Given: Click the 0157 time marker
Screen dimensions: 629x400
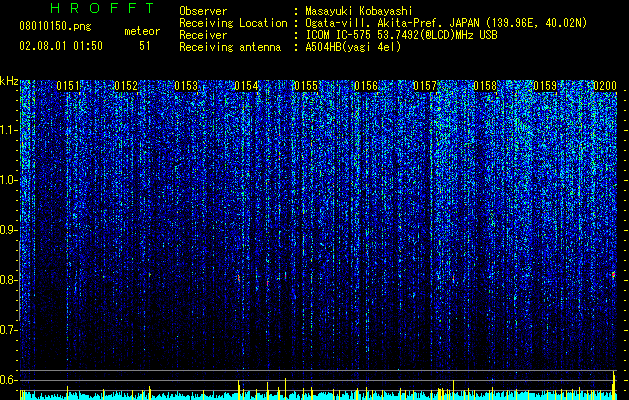Looking at the screenshot, I should pos(425,86).
